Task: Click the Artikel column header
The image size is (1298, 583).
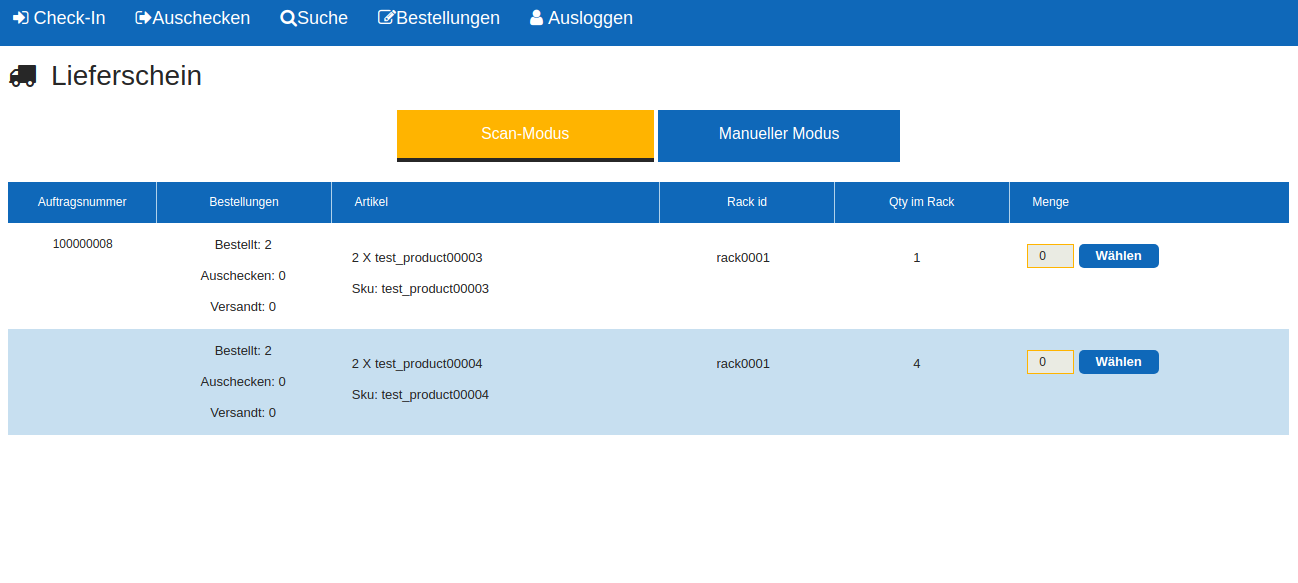Action: tap(371, 202)
